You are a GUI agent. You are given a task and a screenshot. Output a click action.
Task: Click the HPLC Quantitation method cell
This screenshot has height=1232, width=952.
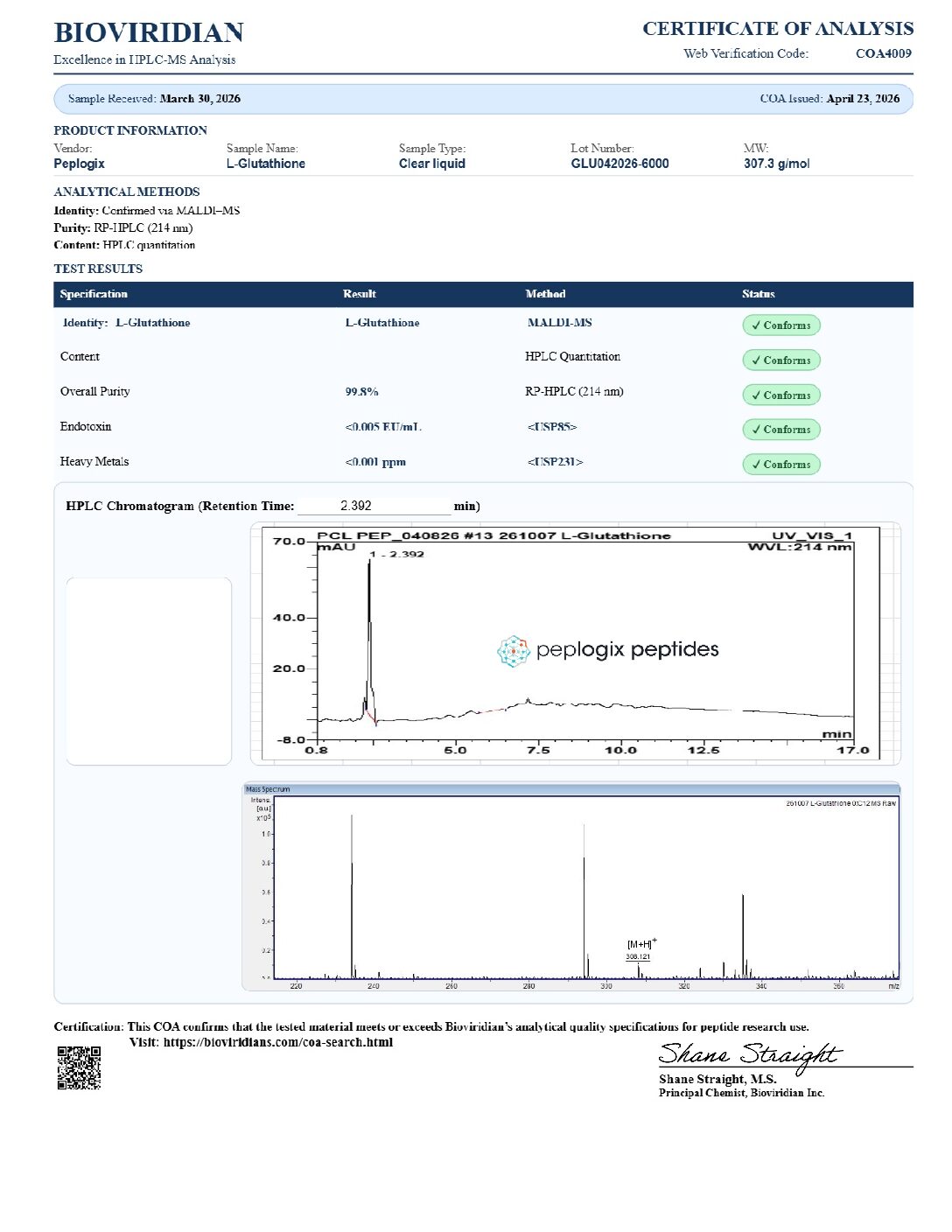click(572, 356)
